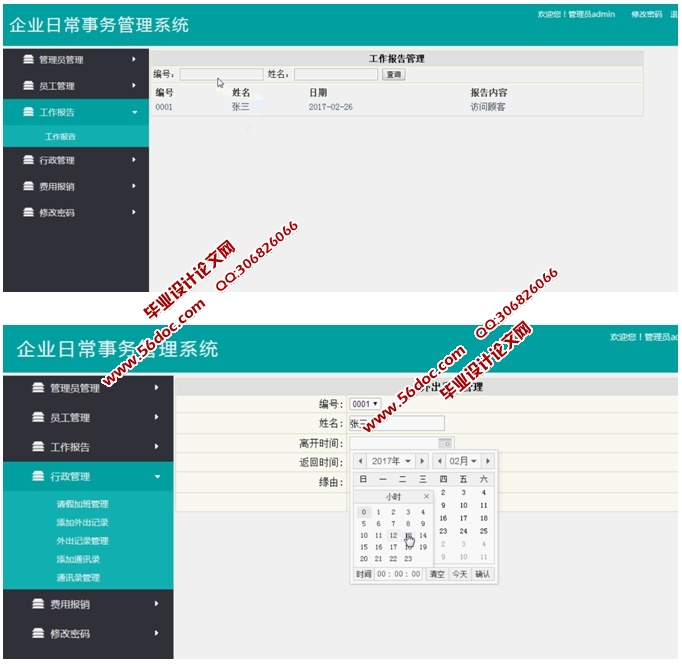Open the 2017年 year dropdown

click(391, 461)
